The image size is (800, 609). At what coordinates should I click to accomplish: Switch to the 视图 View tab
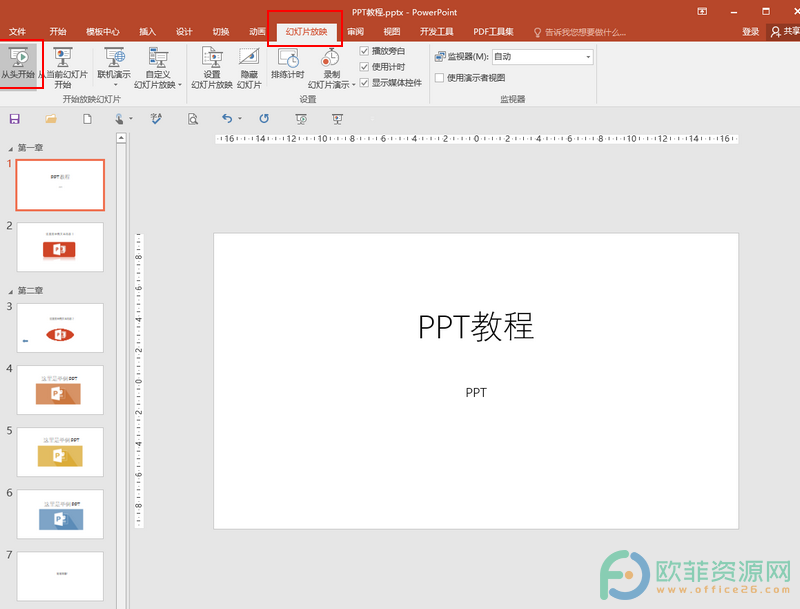point(392,32)
